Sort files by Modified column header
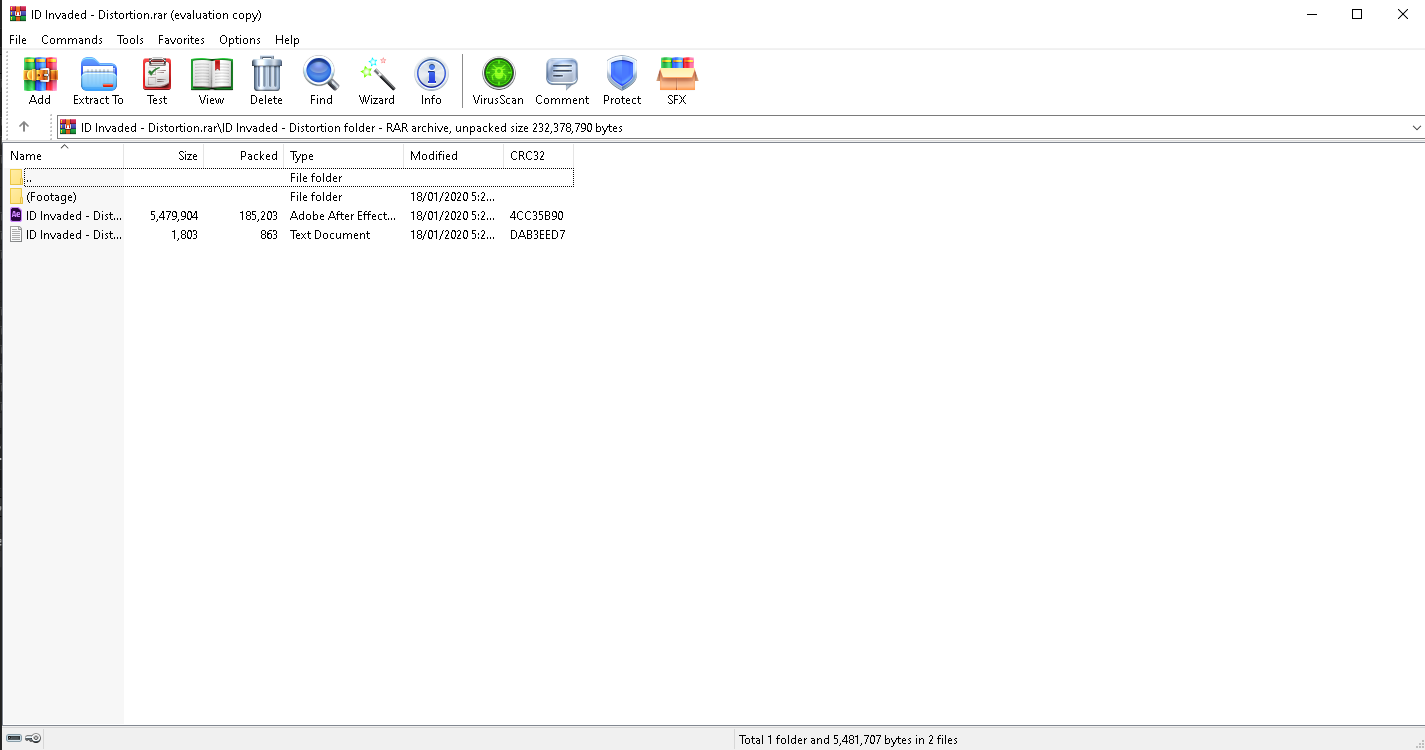 click(x=454, y=155)
